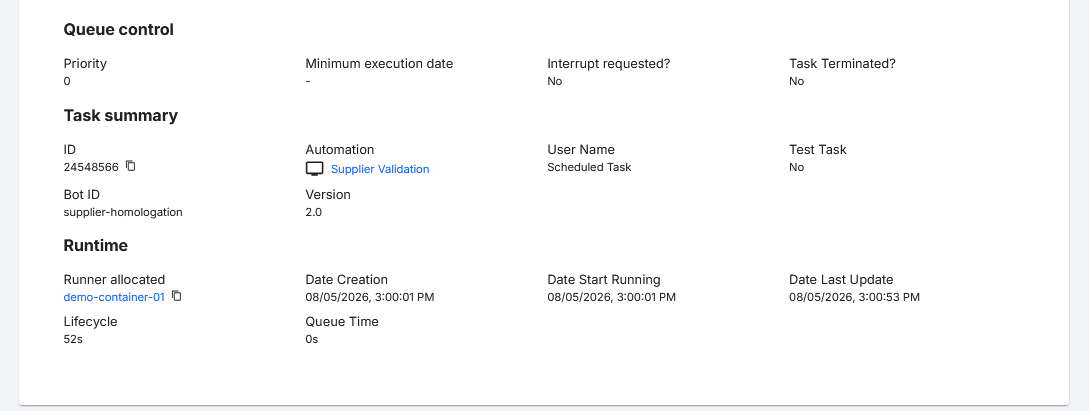Click the Queue control heading
The image size is (1089, 411).
pyautogui.click(x=119, y=29)
